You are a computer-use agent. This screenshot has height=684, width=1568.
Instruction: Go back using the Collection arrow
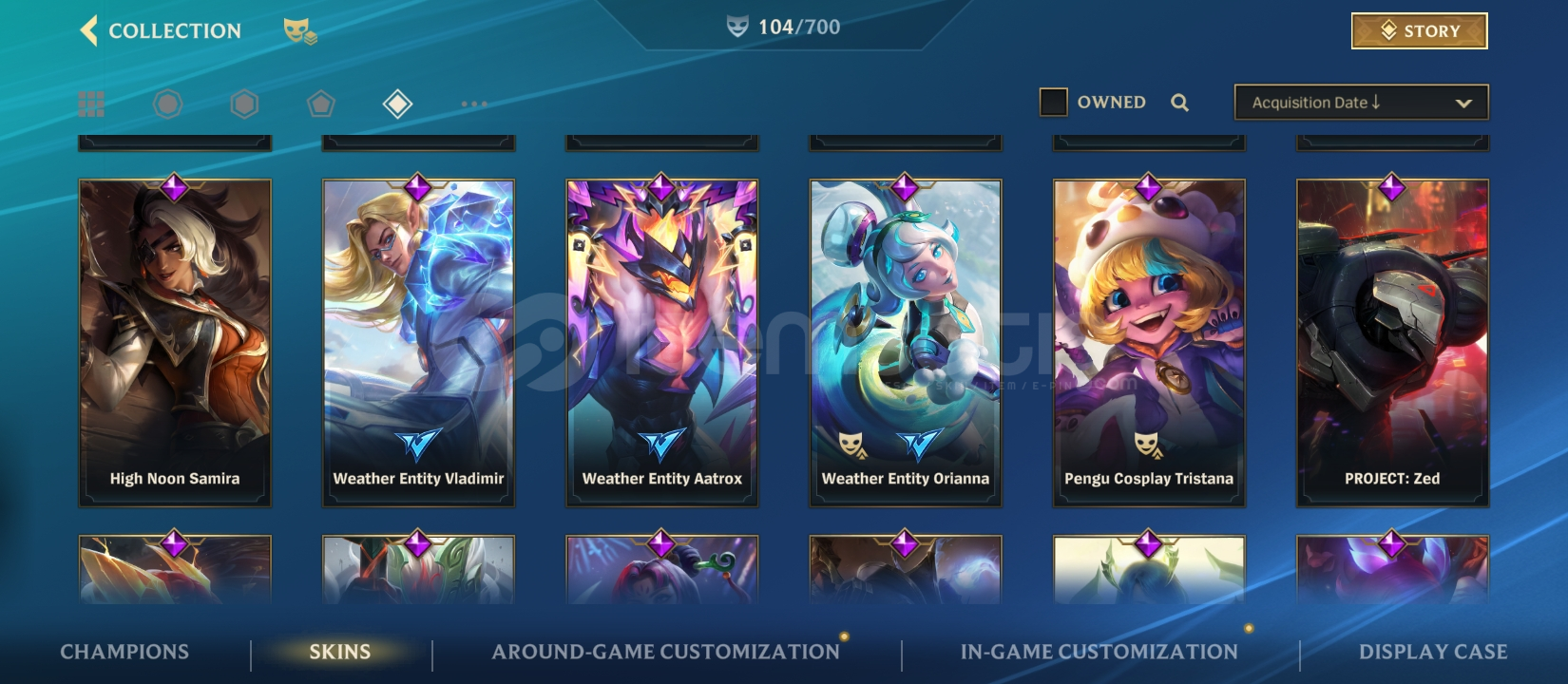[x=88, y=30]
